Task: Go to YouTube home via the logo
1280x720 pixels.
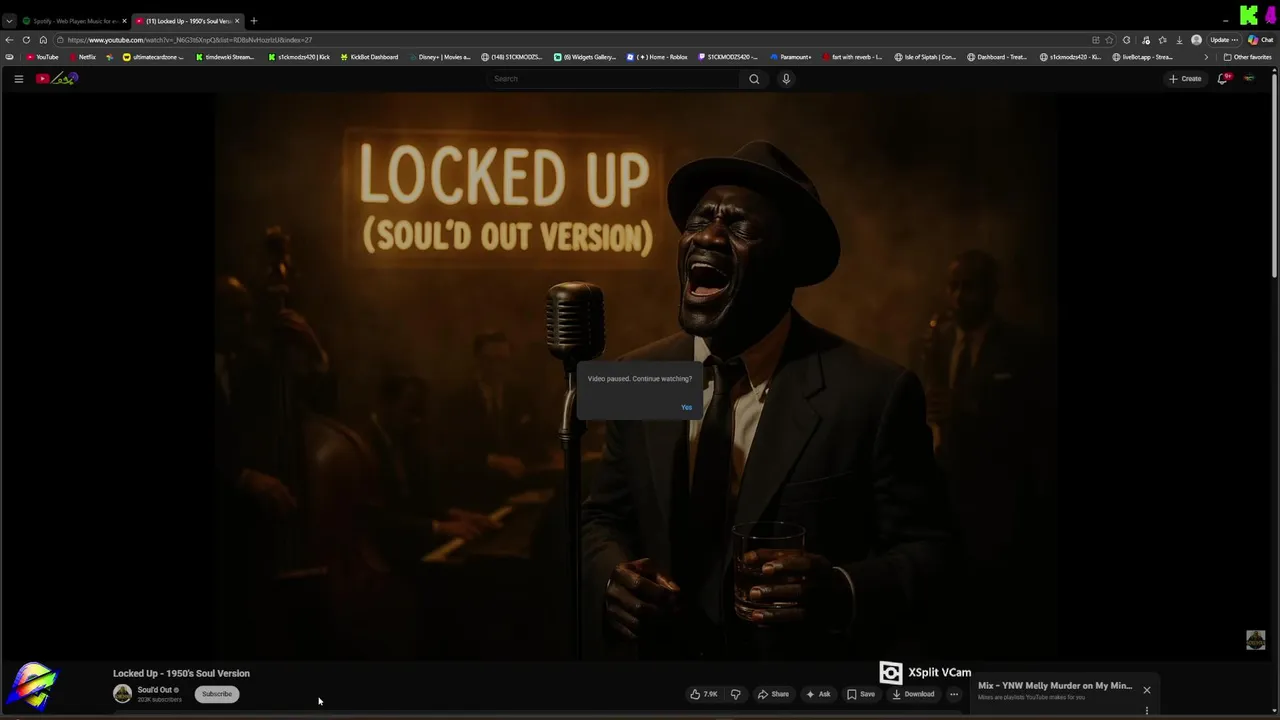Action: (57, 79)
